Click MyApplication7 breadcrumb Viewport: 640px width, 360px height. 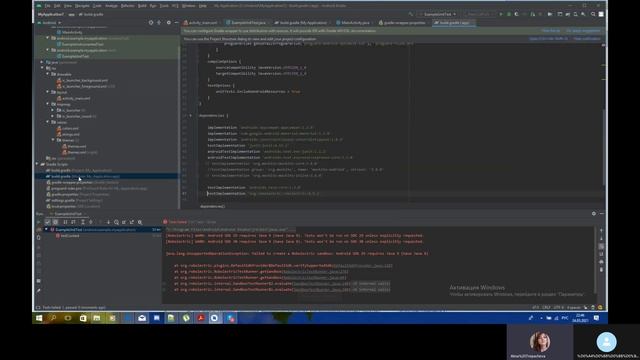pos(51,14)
